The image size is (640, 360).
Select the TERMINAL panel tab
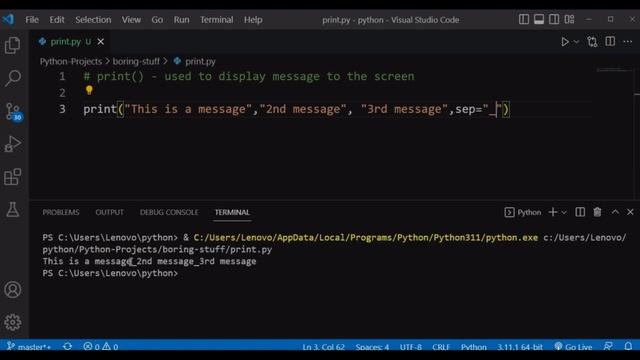232,212
